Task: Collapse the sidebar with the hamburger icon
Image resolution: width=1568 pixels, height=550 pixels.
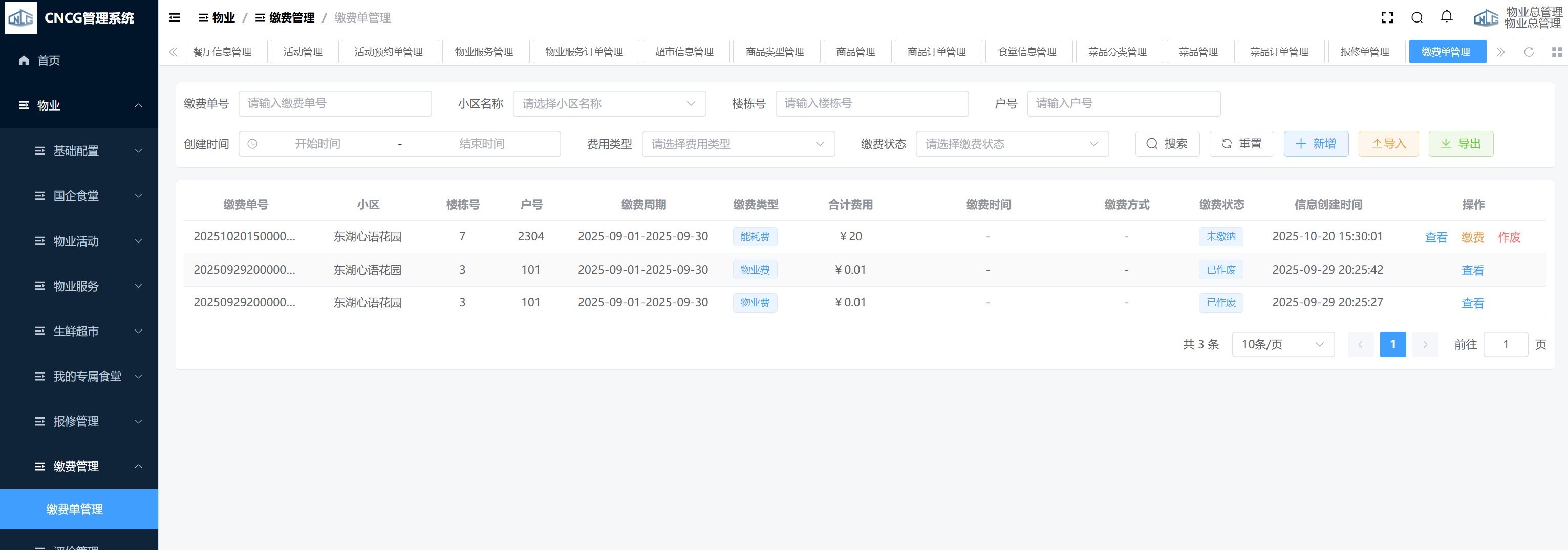Action: 175,17
